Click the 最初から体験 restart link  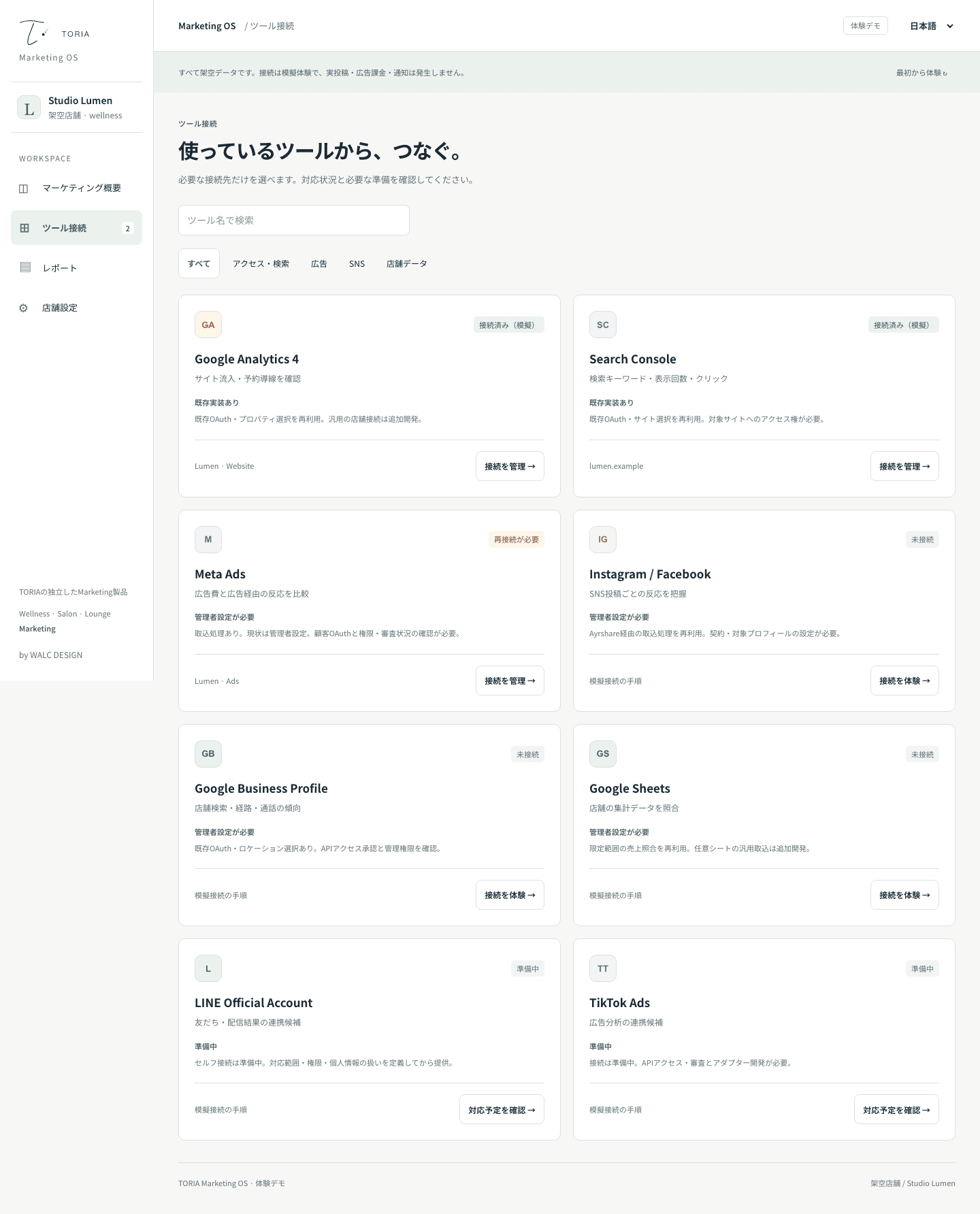pyautogui.click(x=921, y=73)
